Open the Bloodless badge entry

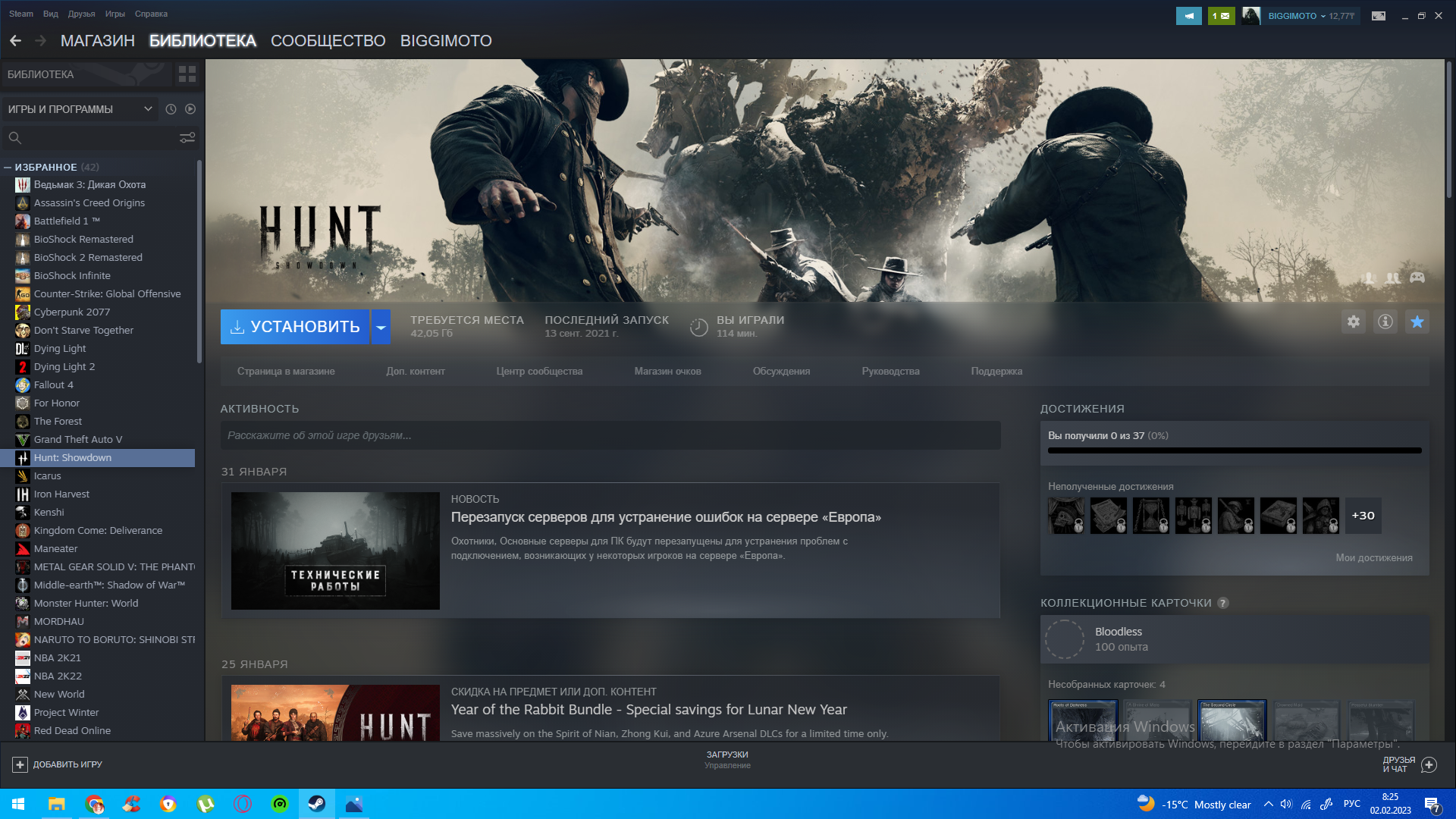[1235, 639]
